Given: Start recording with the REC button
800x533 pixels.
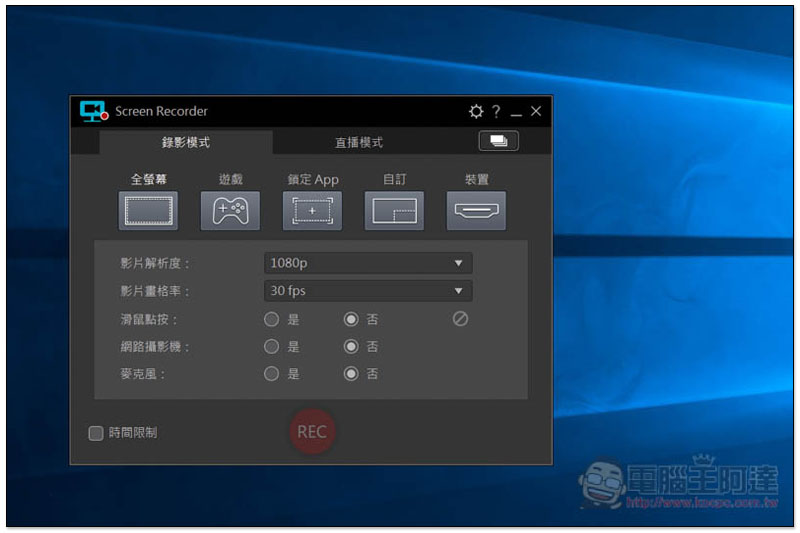Looking at the screenshot, I should (x=311, y=432).
